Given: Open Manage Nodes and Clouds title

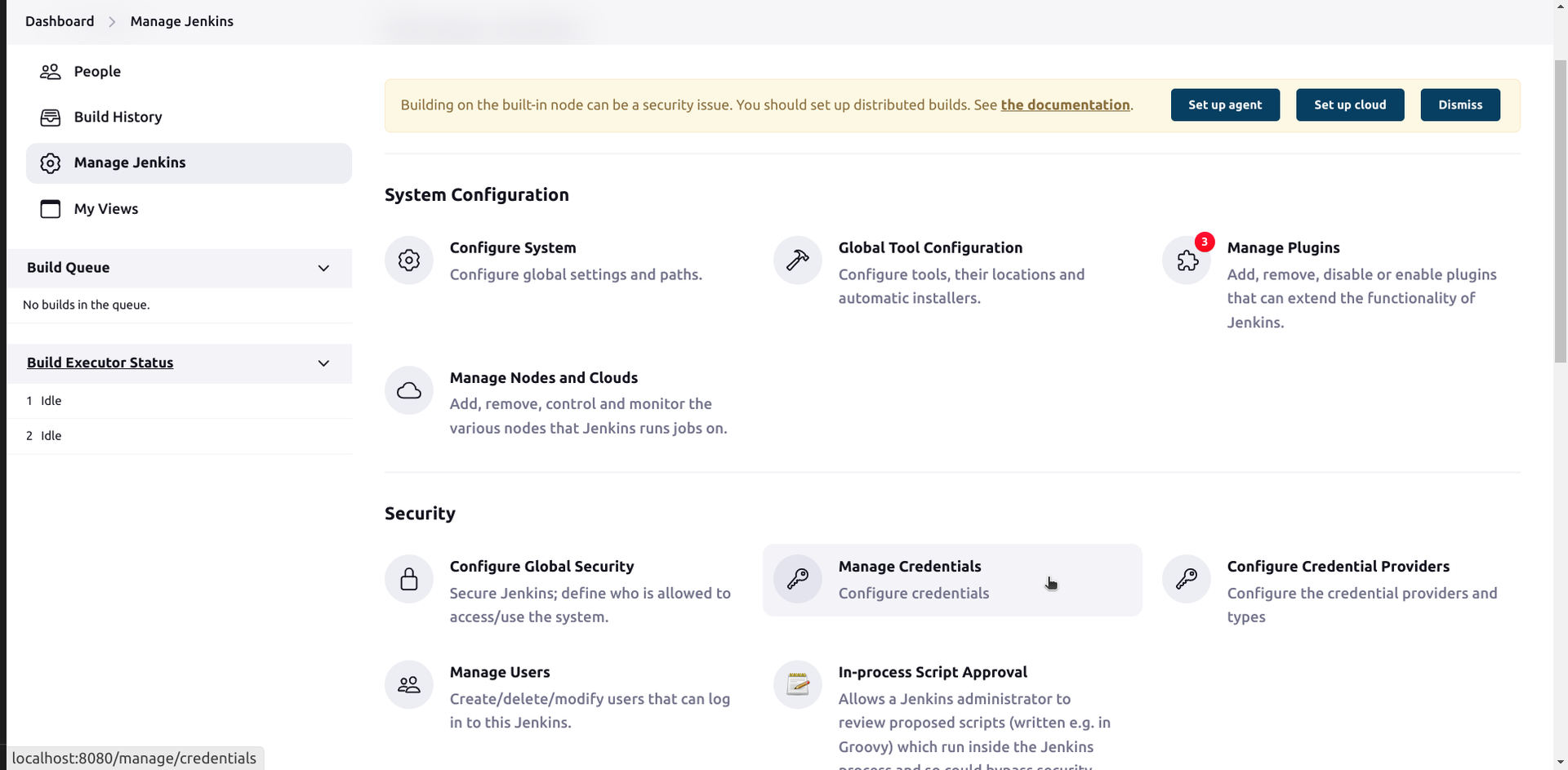Looking at the screenshot, I should [x=544, y=378].
